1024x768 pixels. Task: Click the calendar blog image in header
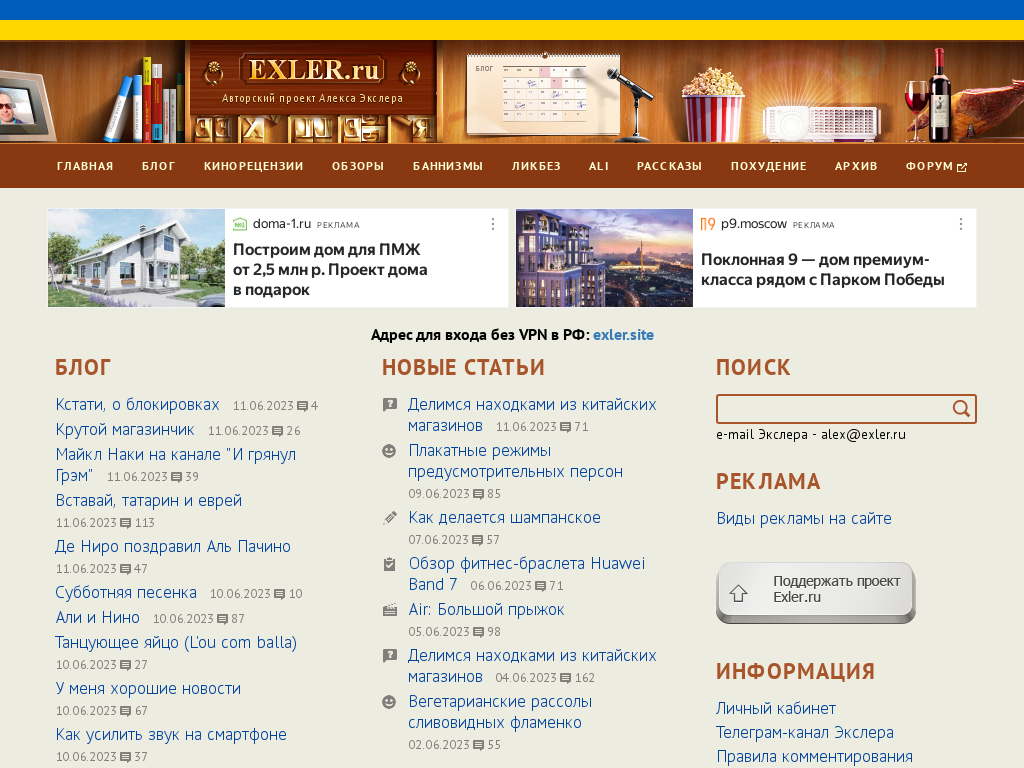[543, 94]
